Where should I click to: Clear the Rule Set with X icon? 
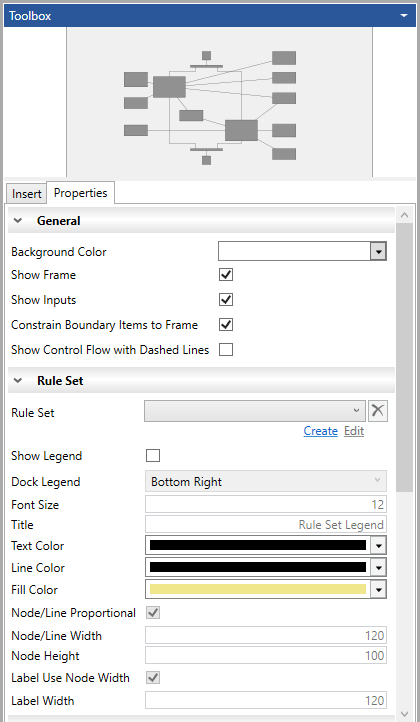(378, 411)
